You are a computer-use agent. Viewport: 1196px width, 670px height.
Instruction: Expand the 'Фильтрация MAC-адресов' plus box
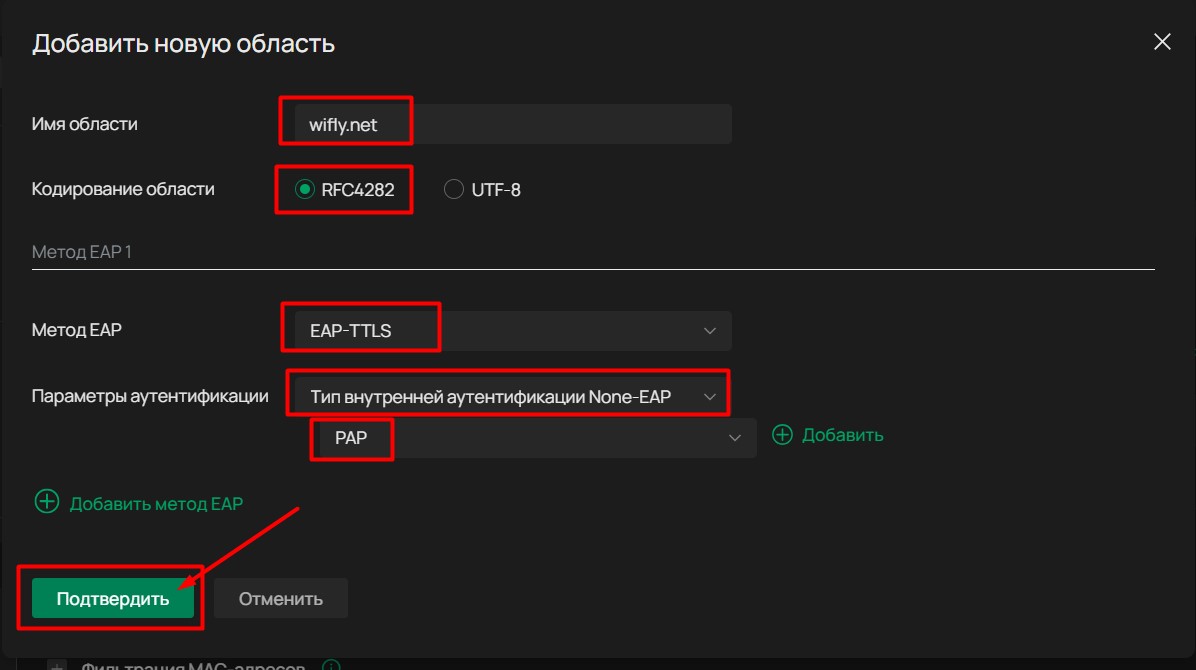point(57,666)
